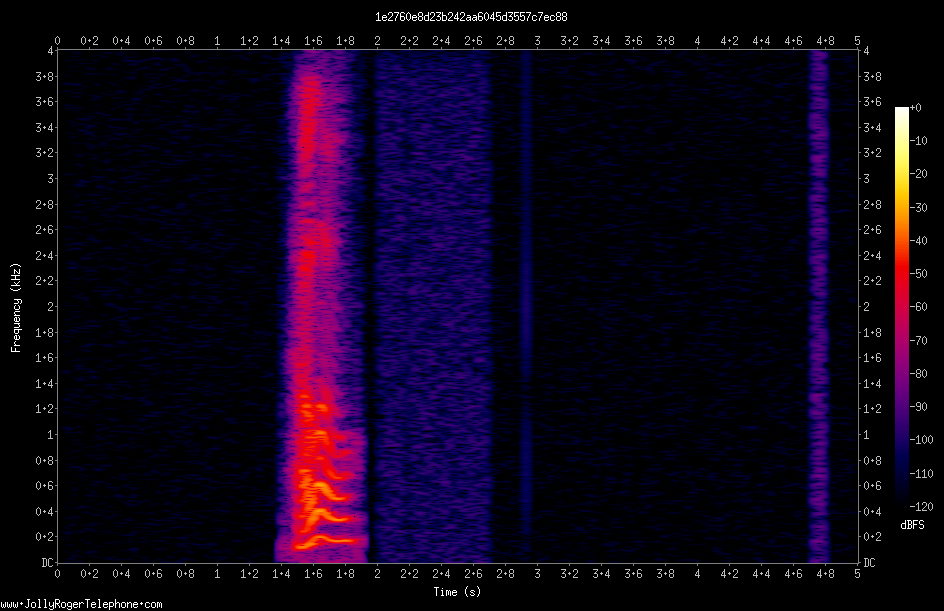Viewport: 944px width, 611px height.
Task: Select the '-10' color scale label
Action: (x=918, y=141)
